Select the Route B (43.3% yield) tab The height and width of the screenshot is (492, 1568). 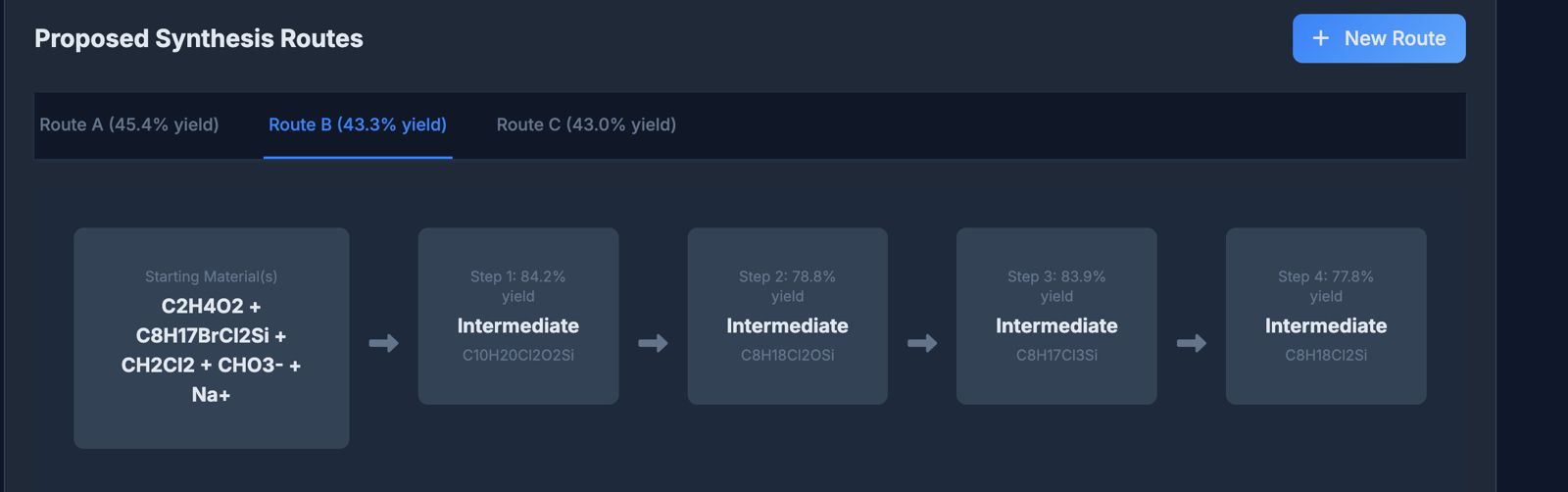(x=358, y=124)
